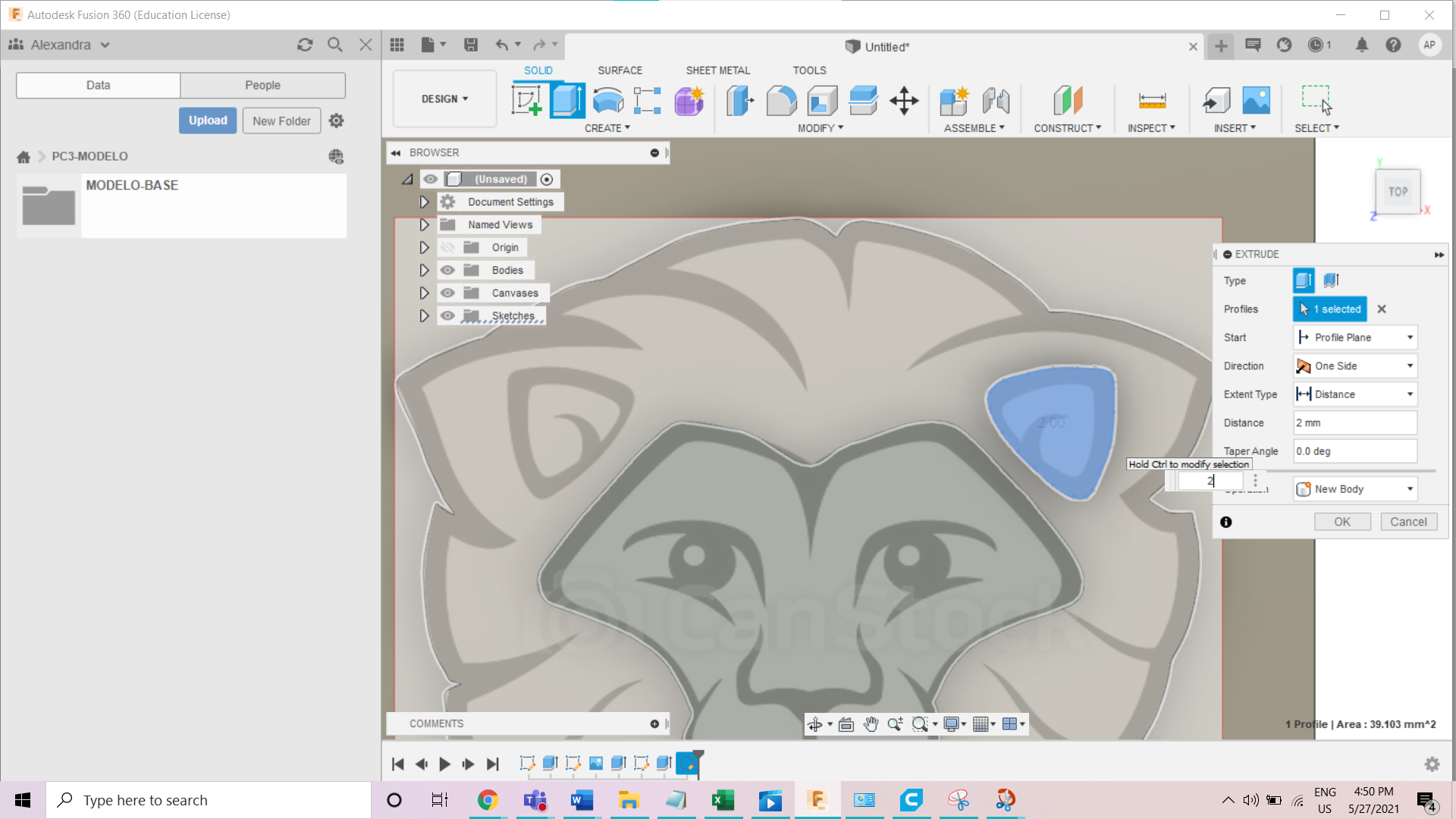Image resolution: width=1456 pixels, height=819 pixels.
Task: Click the Offset Plane construct icon
Action: click(1068, 100)
